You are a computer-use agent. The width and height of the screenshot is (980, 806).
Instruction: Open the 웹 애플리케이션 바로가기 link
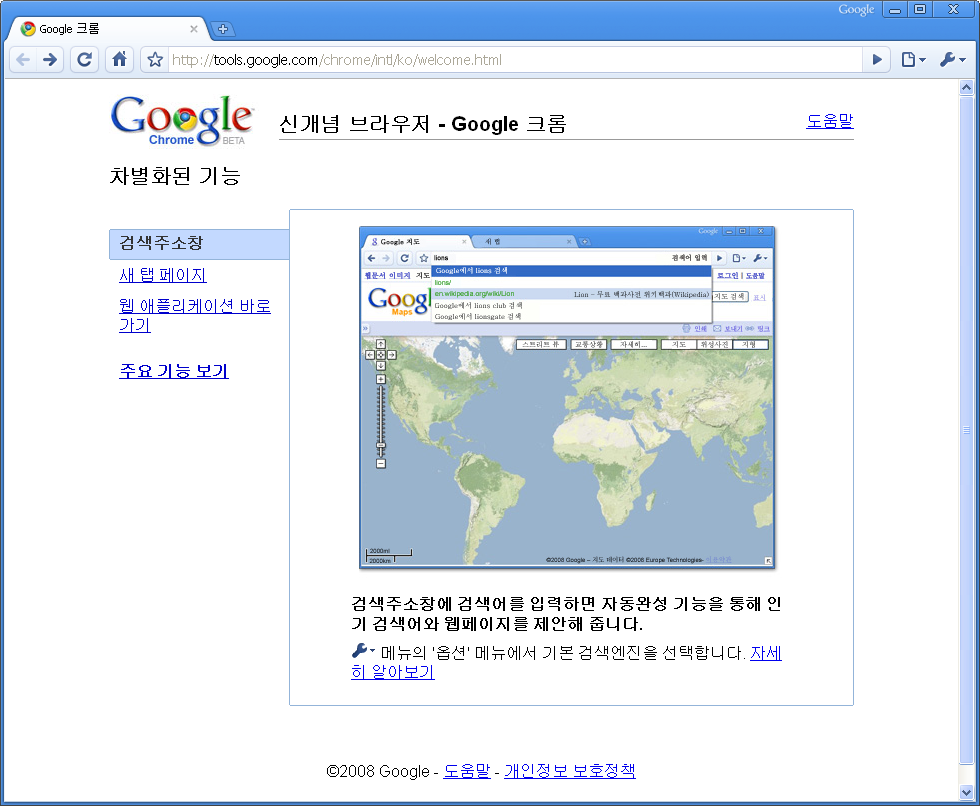194,316
